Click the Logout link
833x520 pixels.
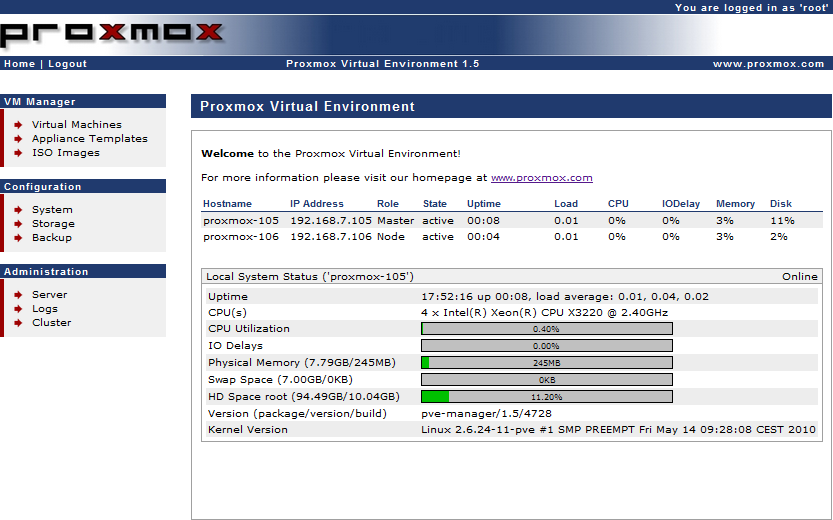[67, 64]
